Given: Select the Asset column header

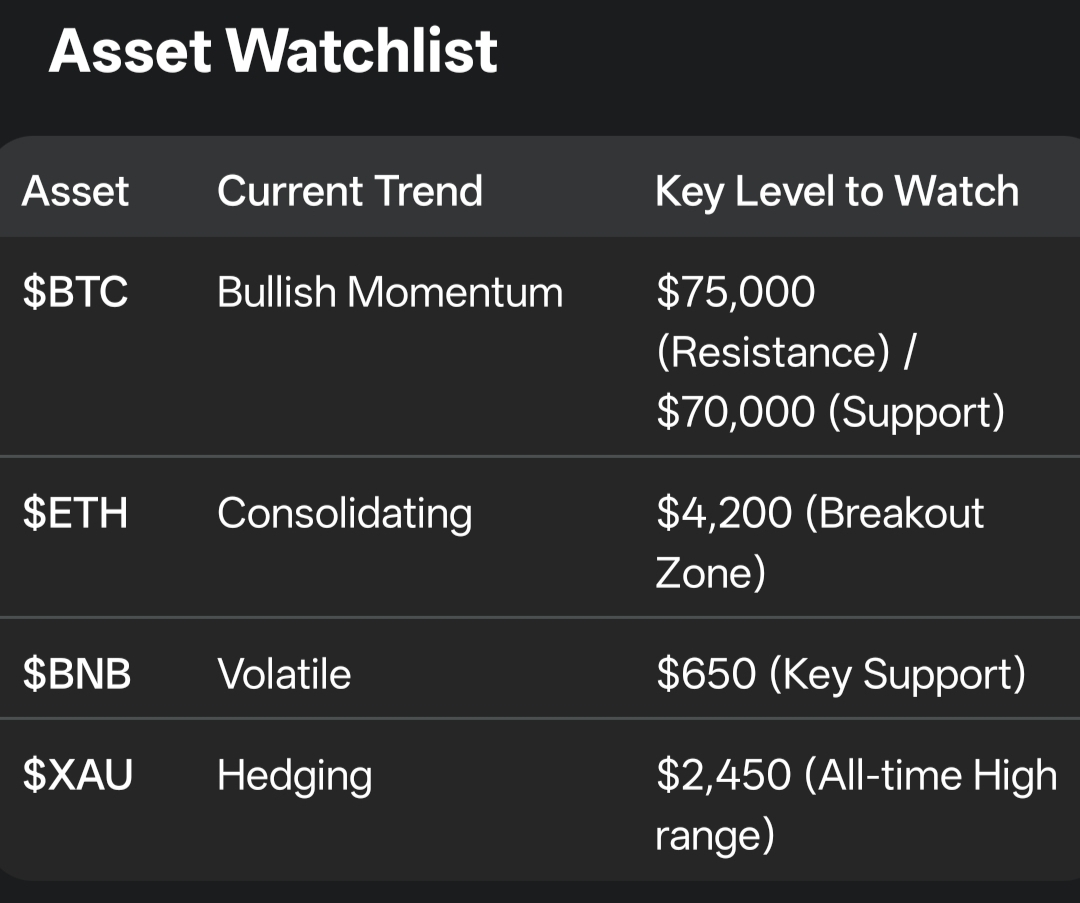Looking at the screenshot, I should pyautogui.click(x=76, y=191).
